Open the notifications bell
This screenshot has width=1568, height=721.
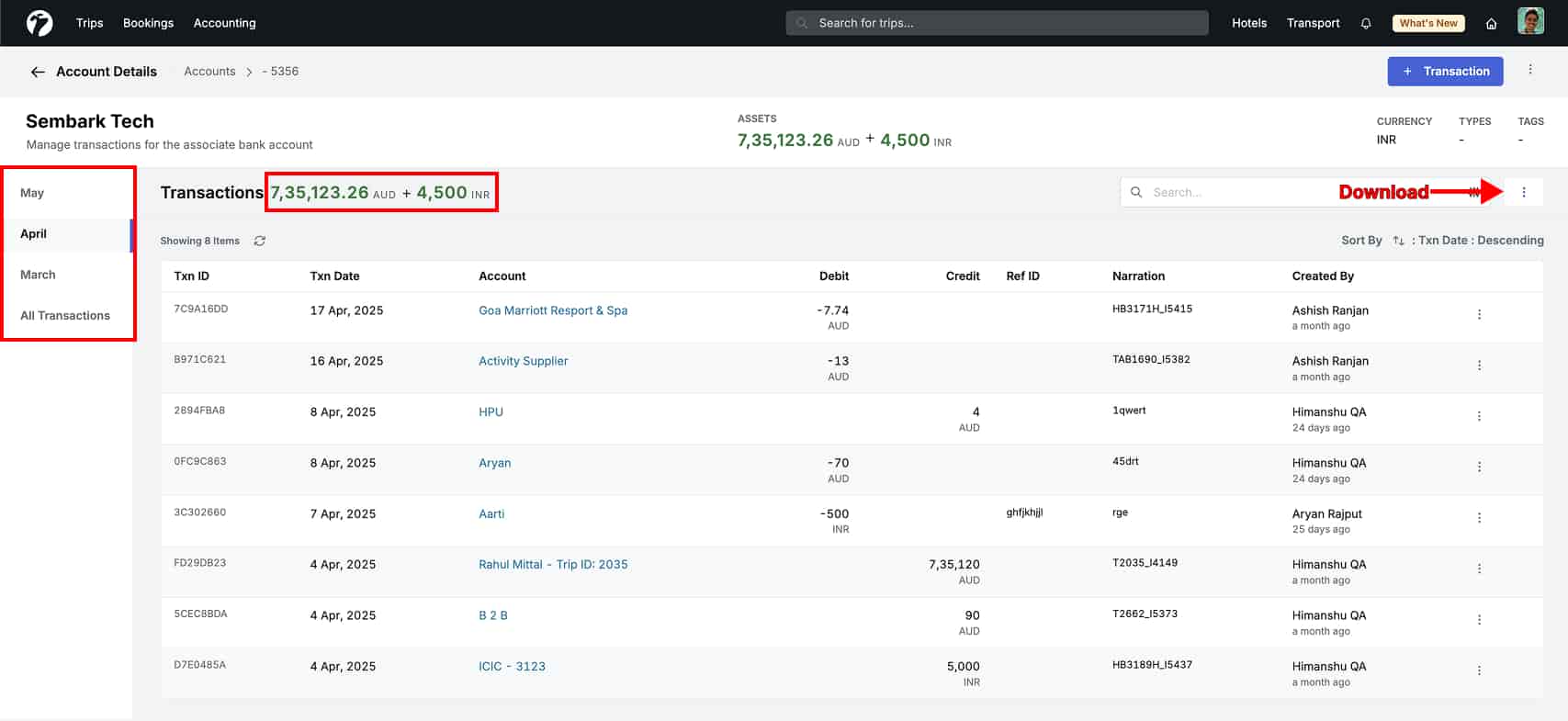coord(1366,24)
